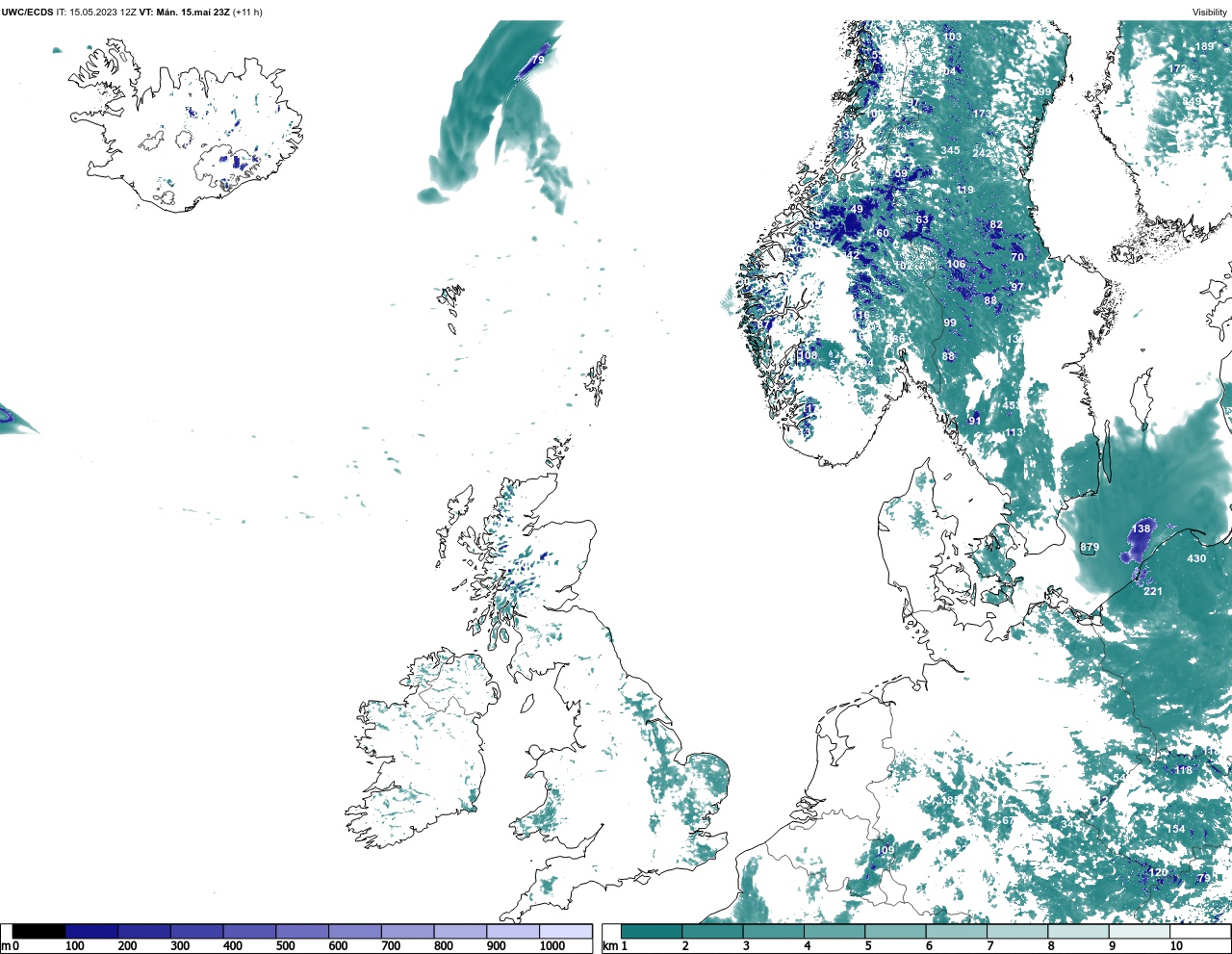This screenshot has height=954, width=1232.
Task: Click the '103' visibility value on map
Action: click(x=952, y=37)
